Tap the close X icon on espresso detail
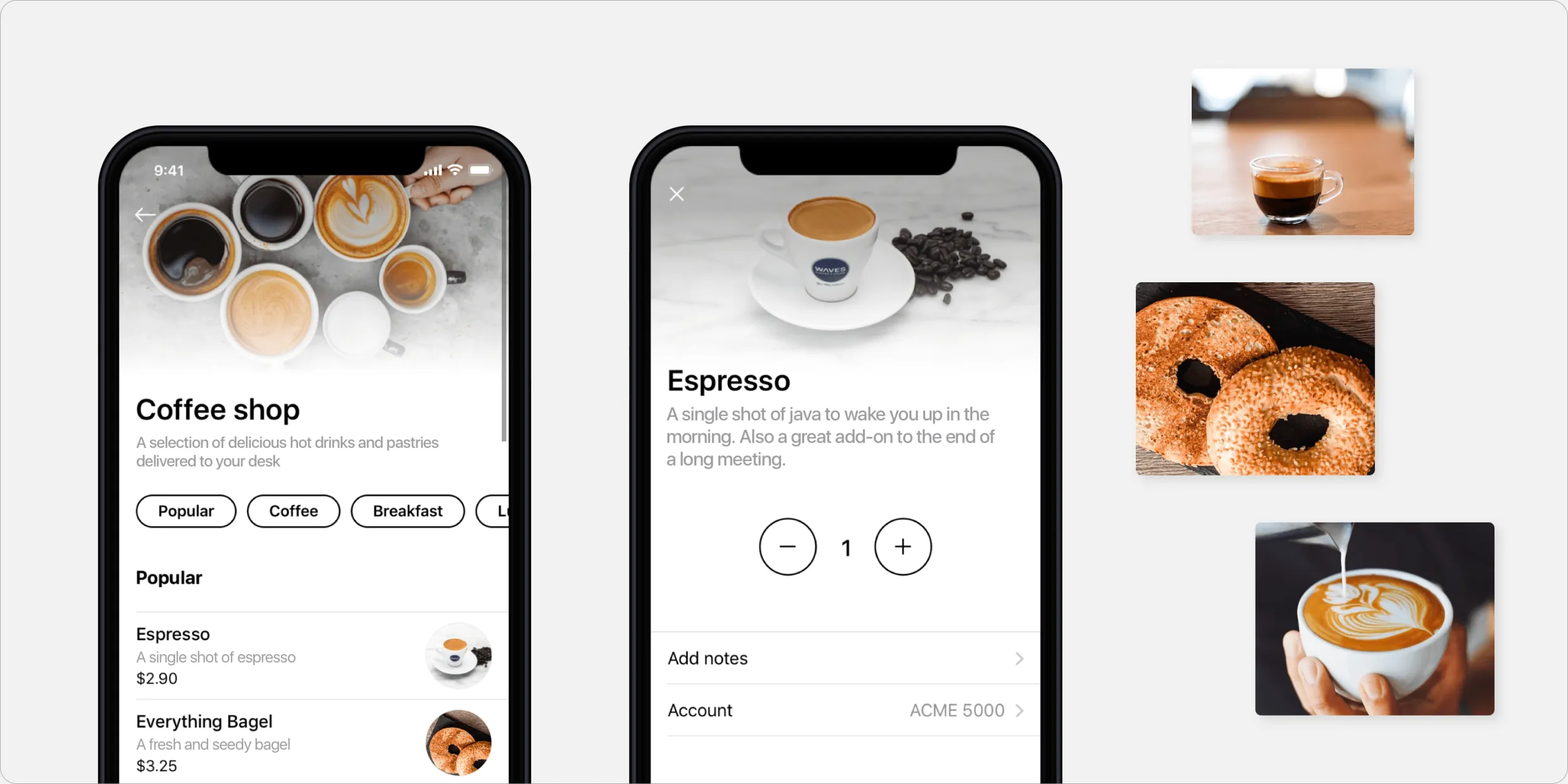Screen dimensions: 1568x784 [677, 194]
